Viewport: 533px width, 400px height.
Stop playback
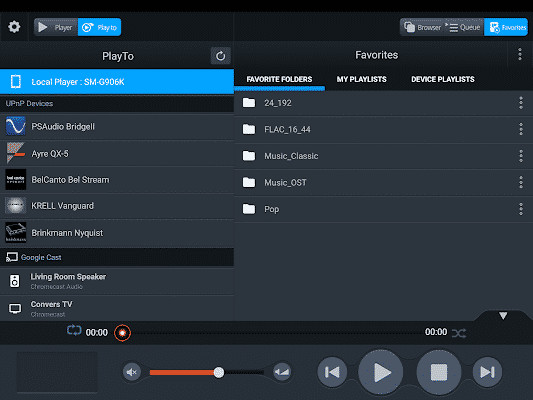click(x=439, y=372)
